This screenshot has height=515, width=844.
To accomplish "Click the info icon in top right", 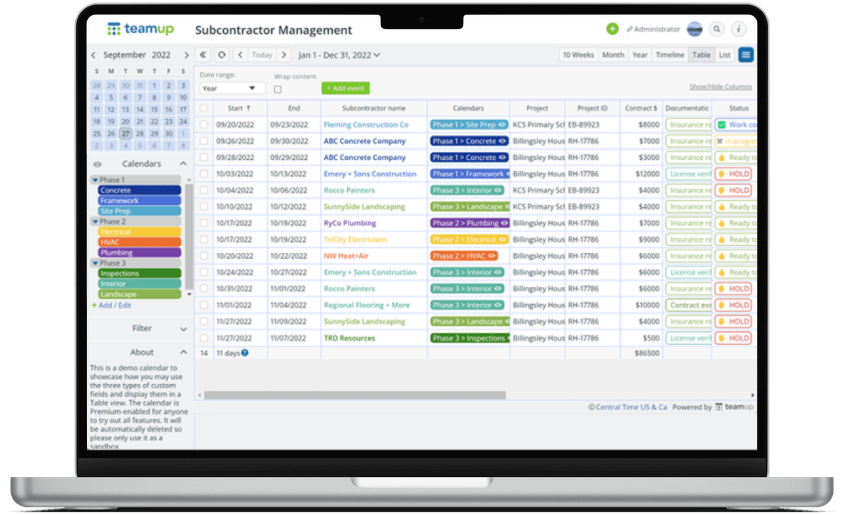I will [739, 29].
